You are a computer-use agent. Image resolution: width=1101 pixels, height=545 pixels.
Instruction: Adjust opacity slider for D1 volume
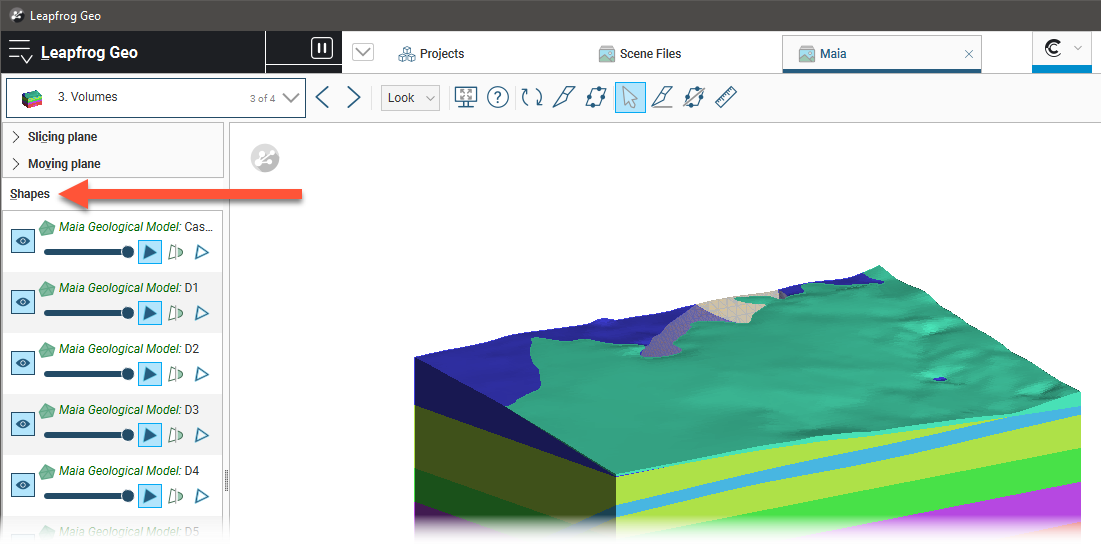[88, 313]
